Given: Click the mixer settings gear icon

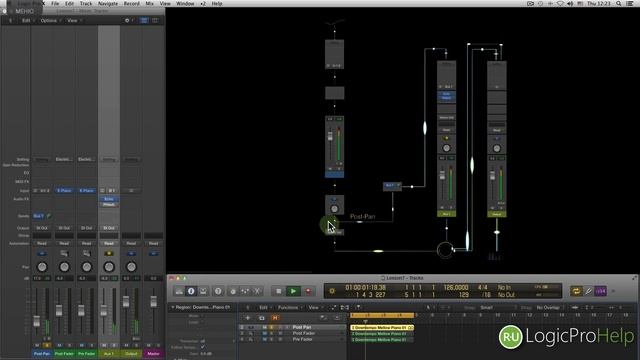Looking at the screenshot, I should tap(127, 20).
